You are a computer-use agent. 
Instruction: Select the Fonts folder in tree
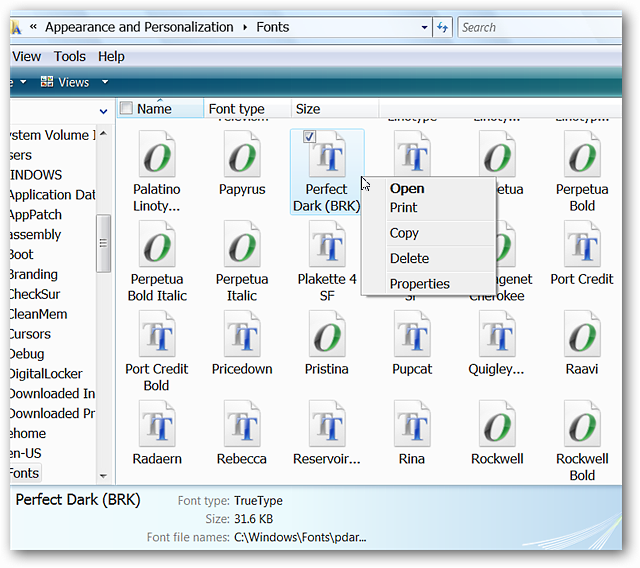[24, 473]
